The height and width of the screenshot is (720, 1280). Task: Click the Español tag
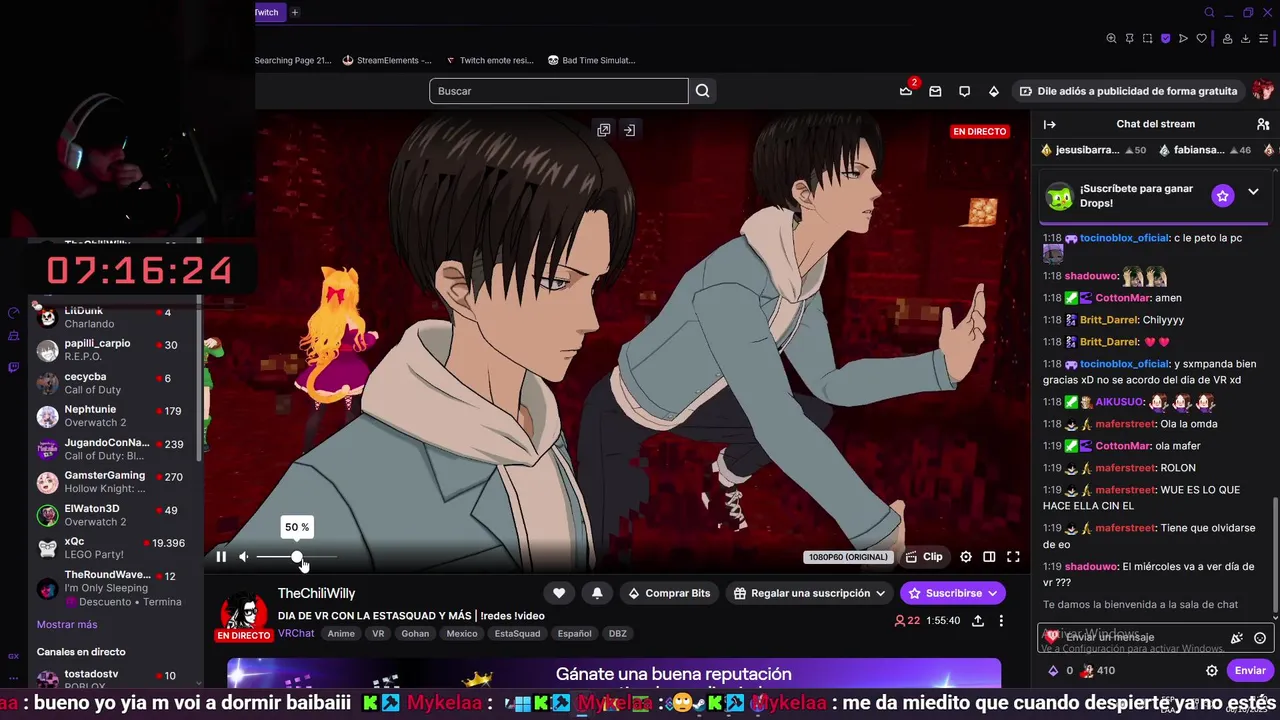(x=574, y=633)
